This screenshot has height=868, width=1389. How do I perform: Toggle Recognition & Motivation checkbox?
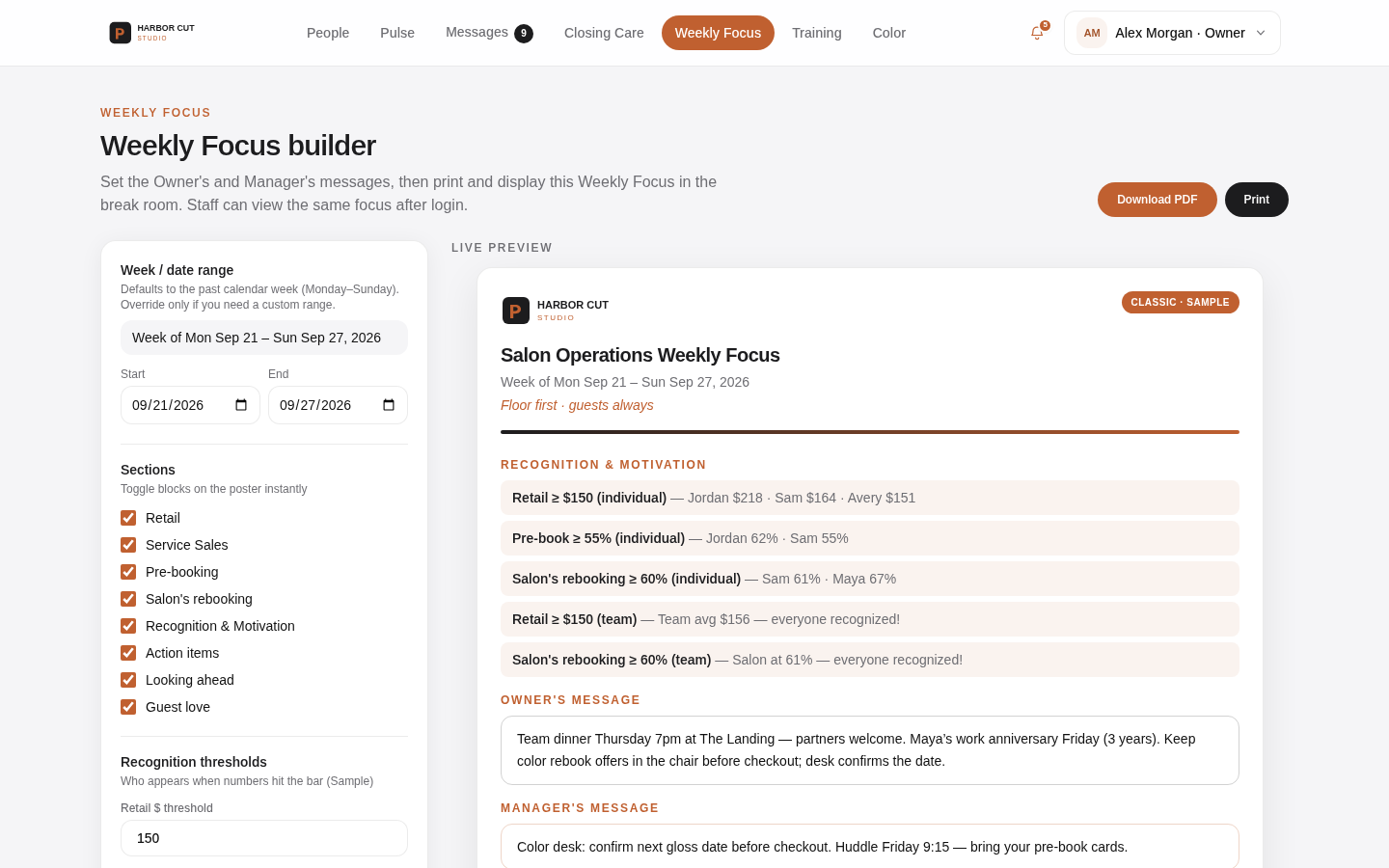[128, 626]
